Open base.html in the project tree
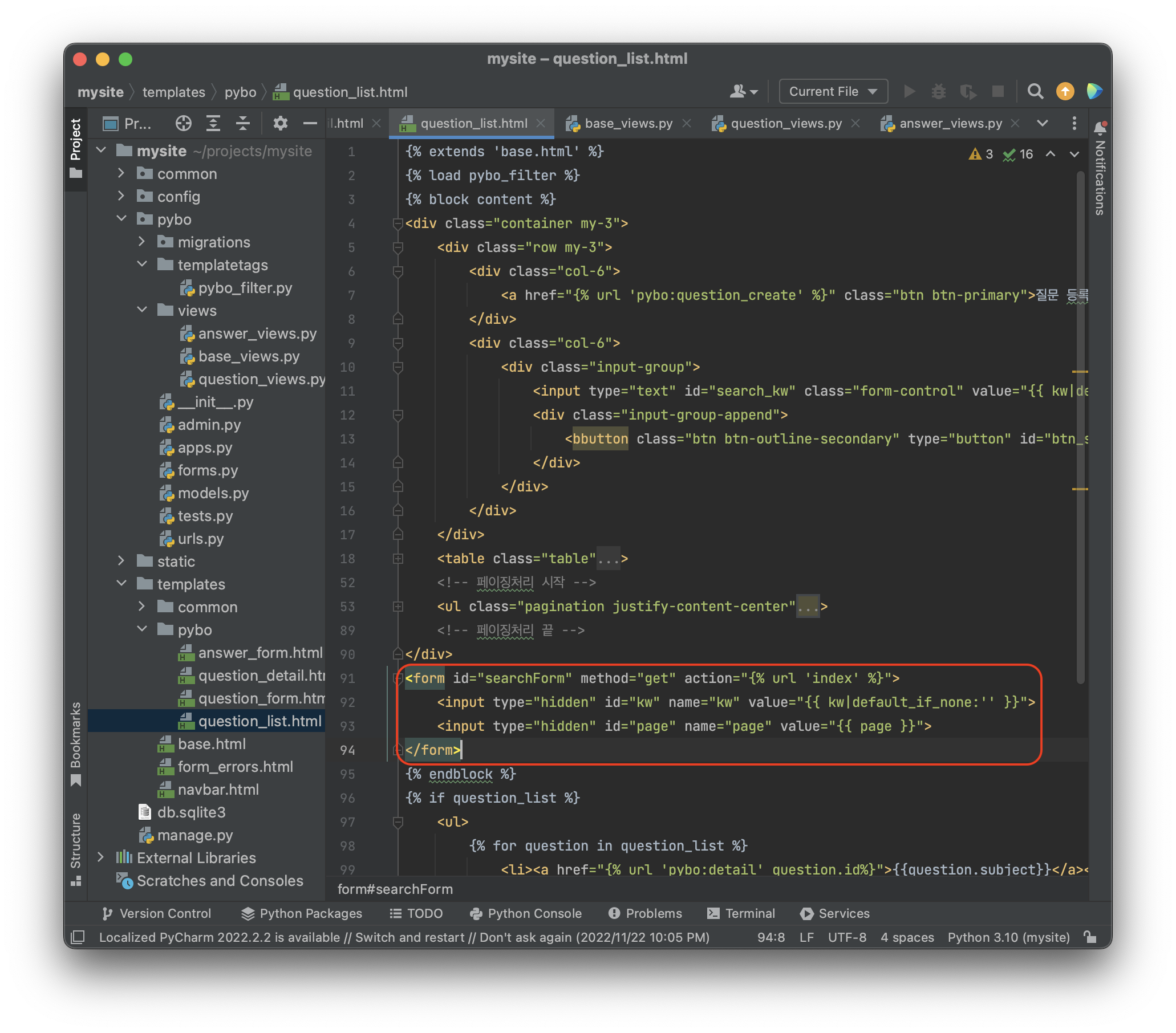Image resolution: width=1176 pixels, height=1033 pixels. 211,744
